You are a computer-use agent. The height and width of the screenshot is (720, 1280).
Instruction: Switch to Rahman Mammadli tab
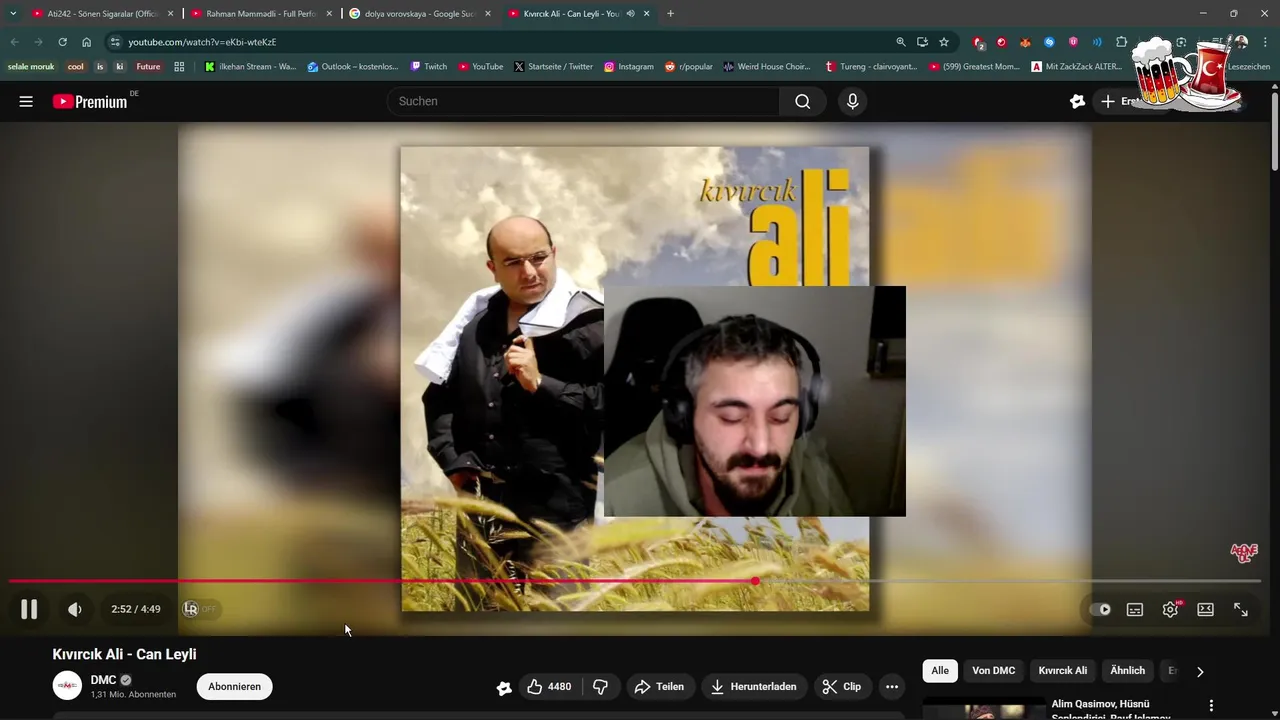tap(260, 13)
